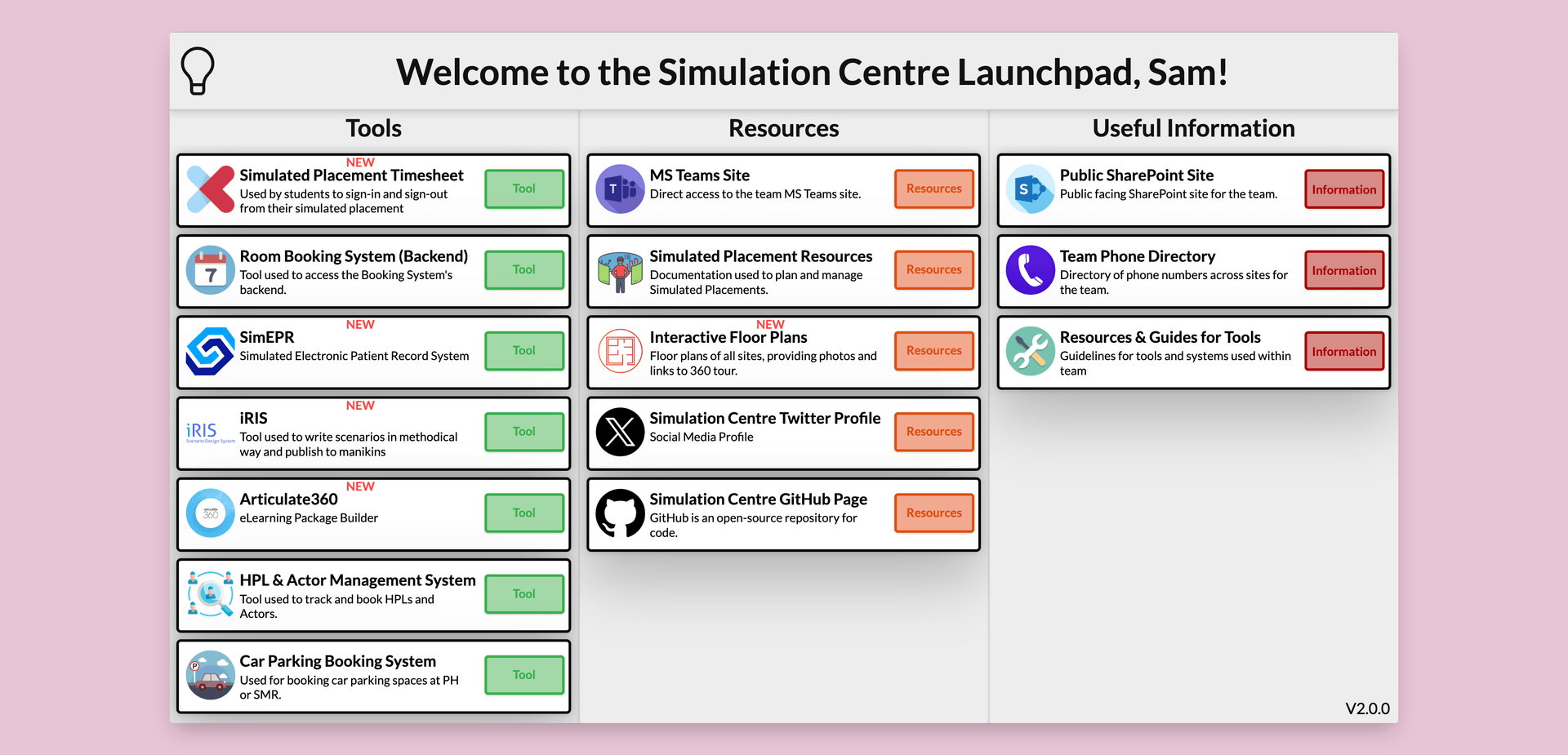
Task: Click the 'Simulated Placement Timesheet' title
Action: coord(351,175)
